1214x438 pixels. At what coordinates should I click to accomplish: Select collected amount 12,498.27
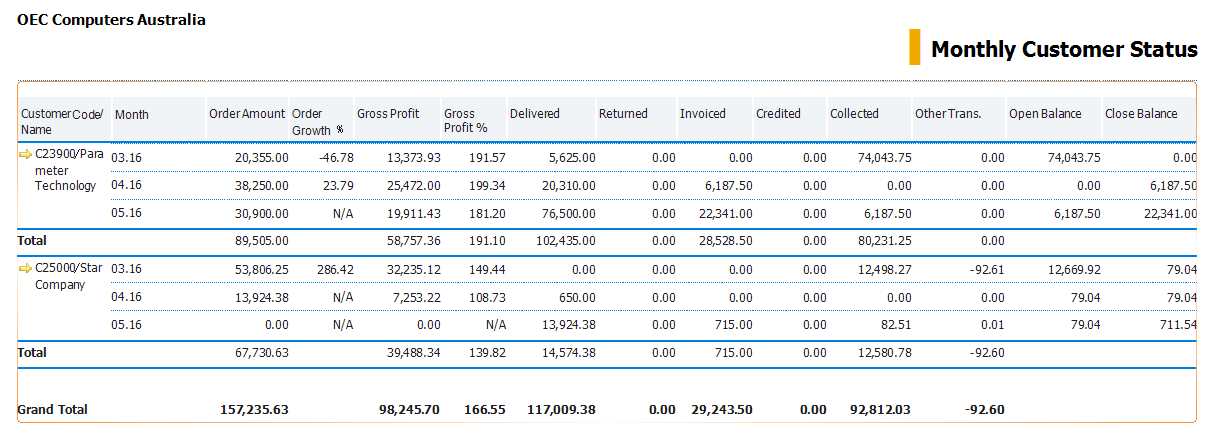coord(885,270)
